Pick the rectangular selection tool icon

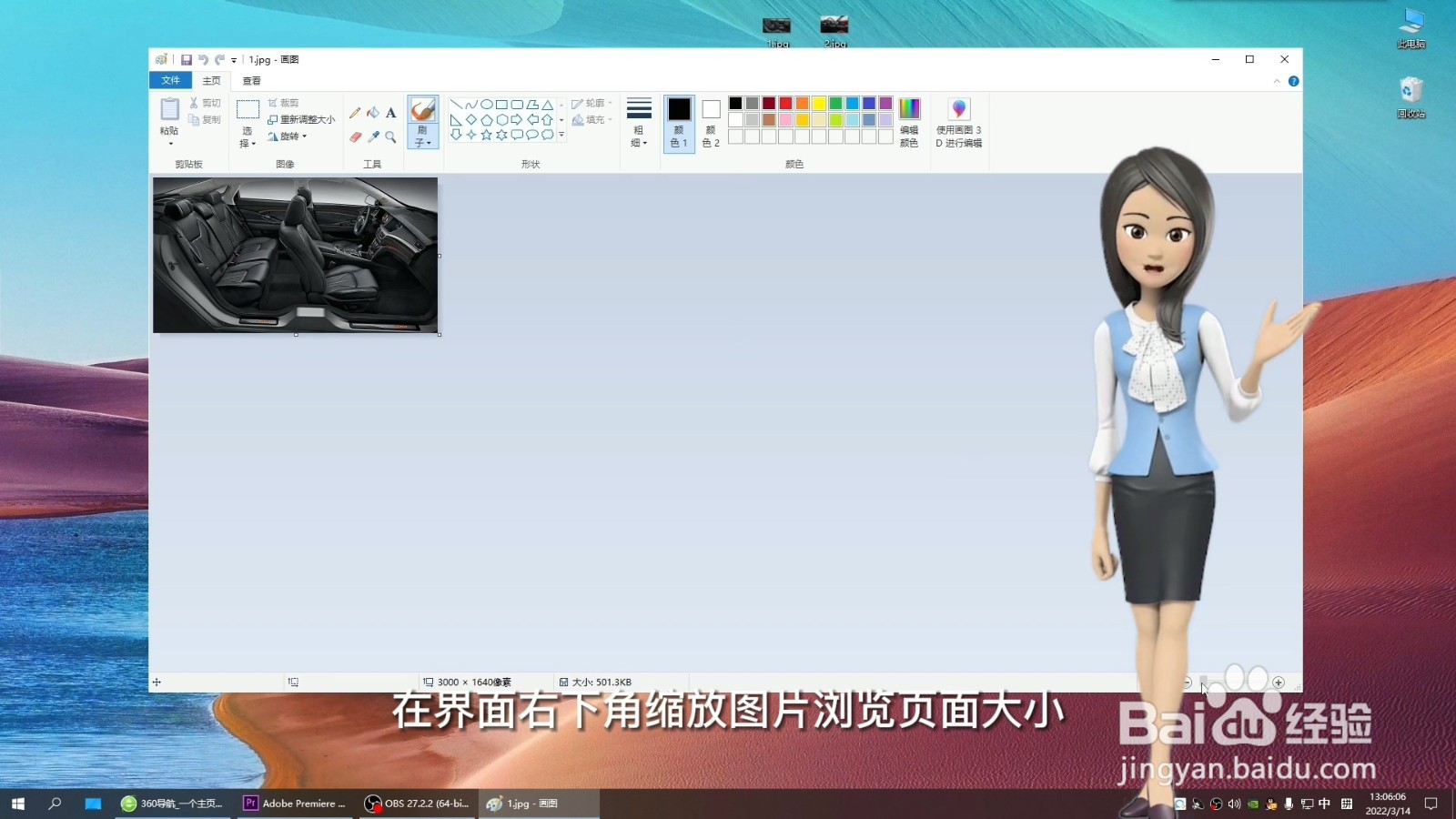tap(248, 110)
